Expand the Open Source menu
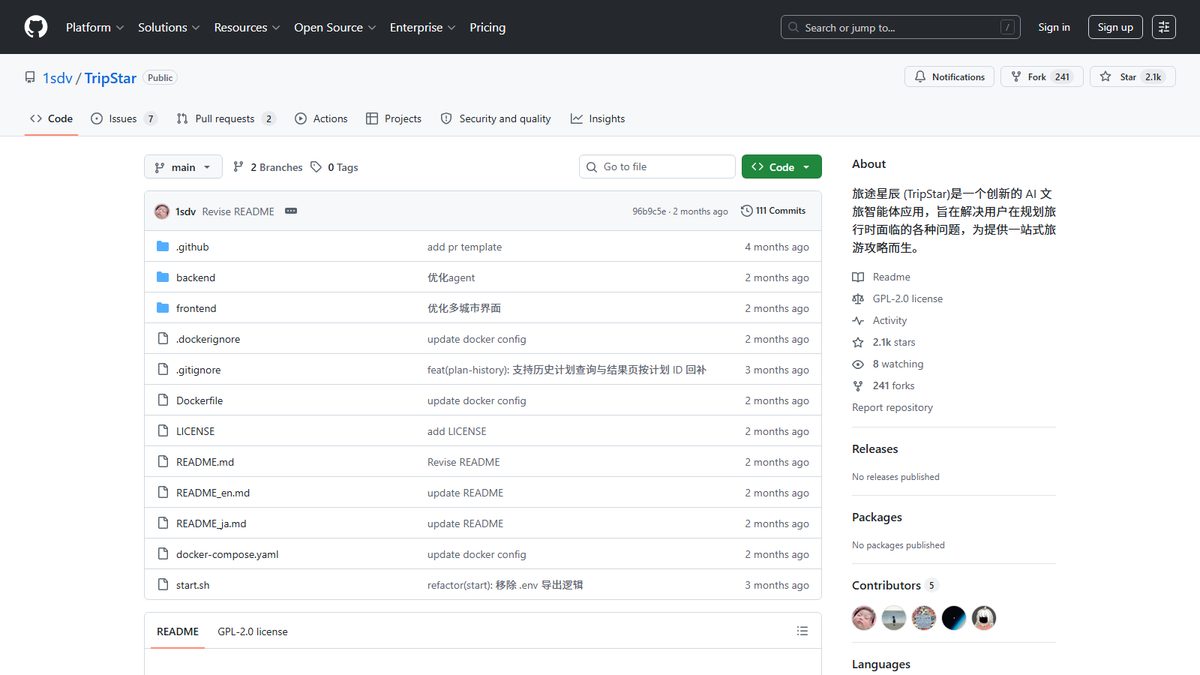 (335, 27)
